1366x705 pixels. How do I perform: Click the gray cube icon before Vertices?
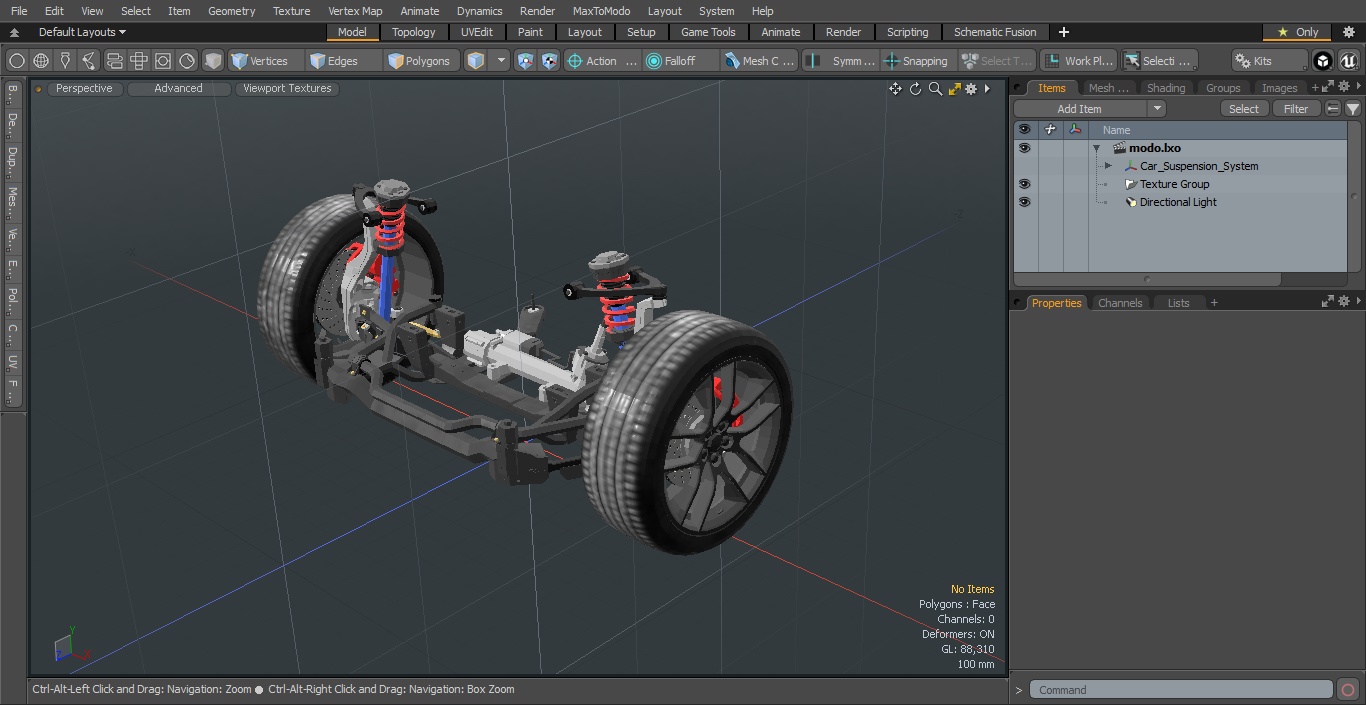click(213, 61)
